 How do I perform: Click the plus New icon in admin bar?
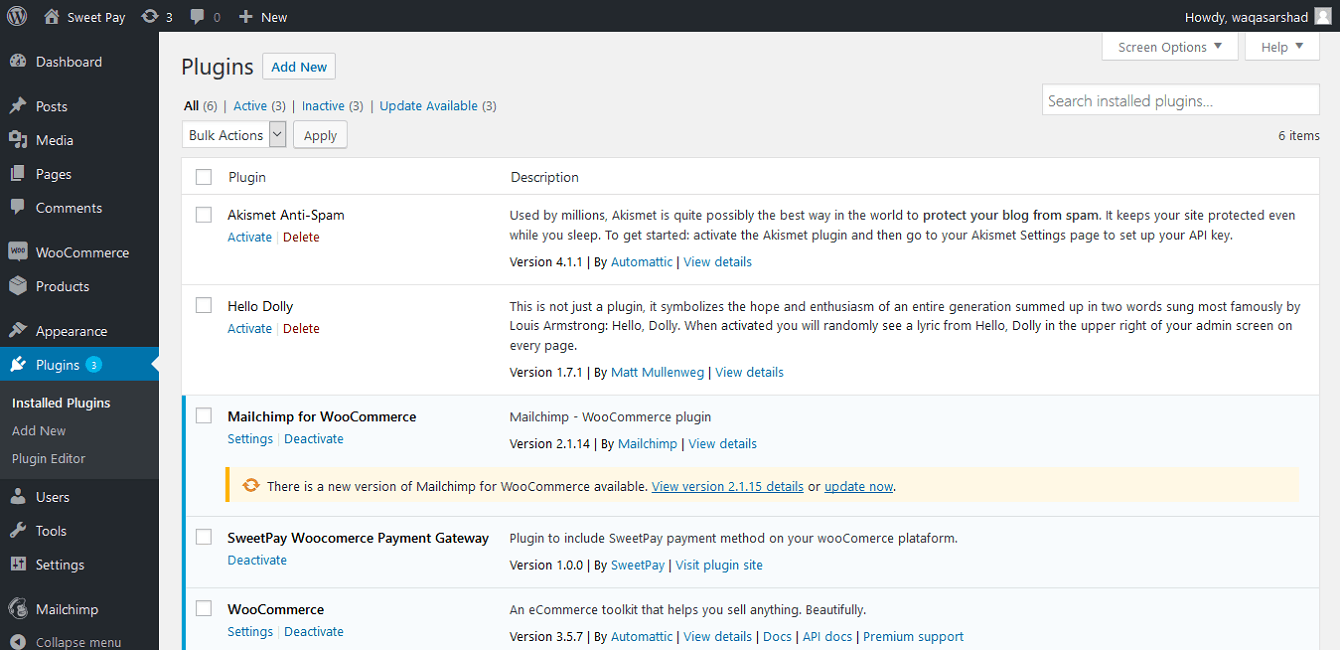pos(246,16)
